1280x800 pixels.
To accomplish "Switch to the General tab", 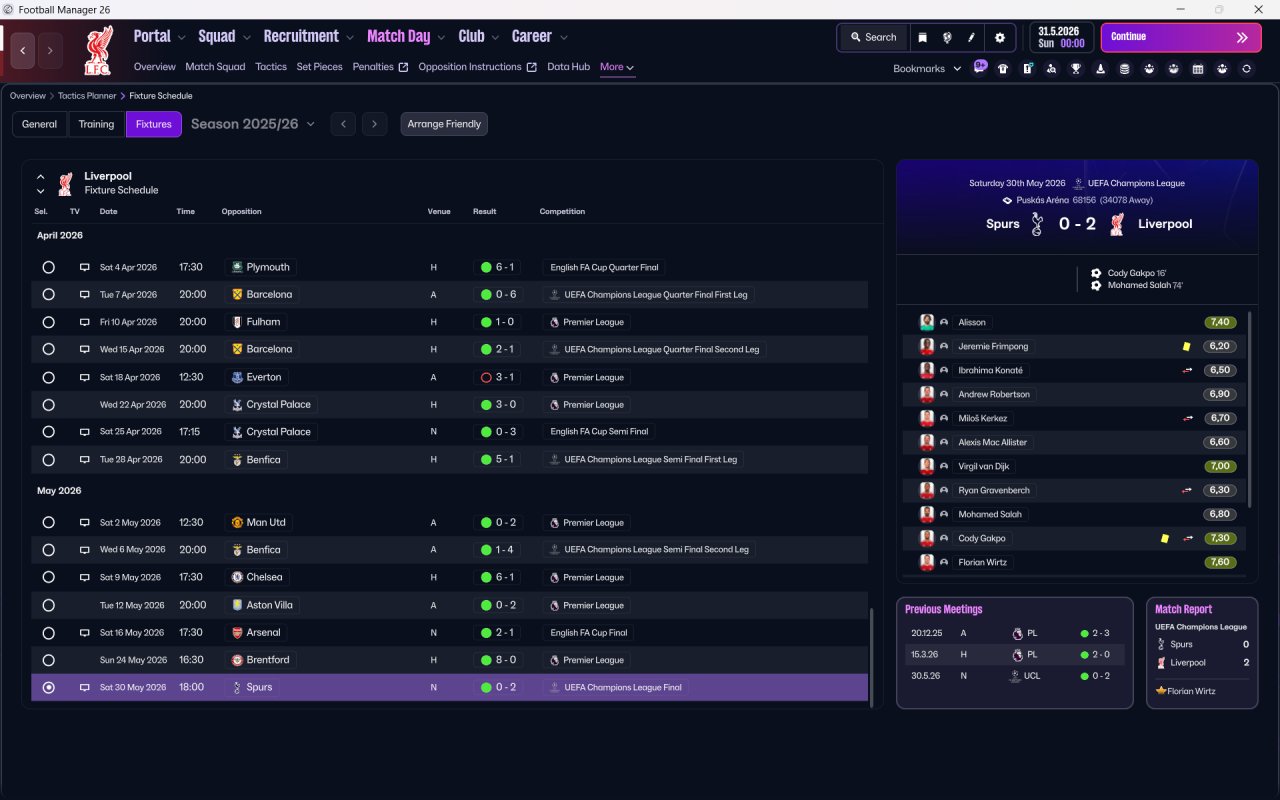I will (x=40, y=124).
